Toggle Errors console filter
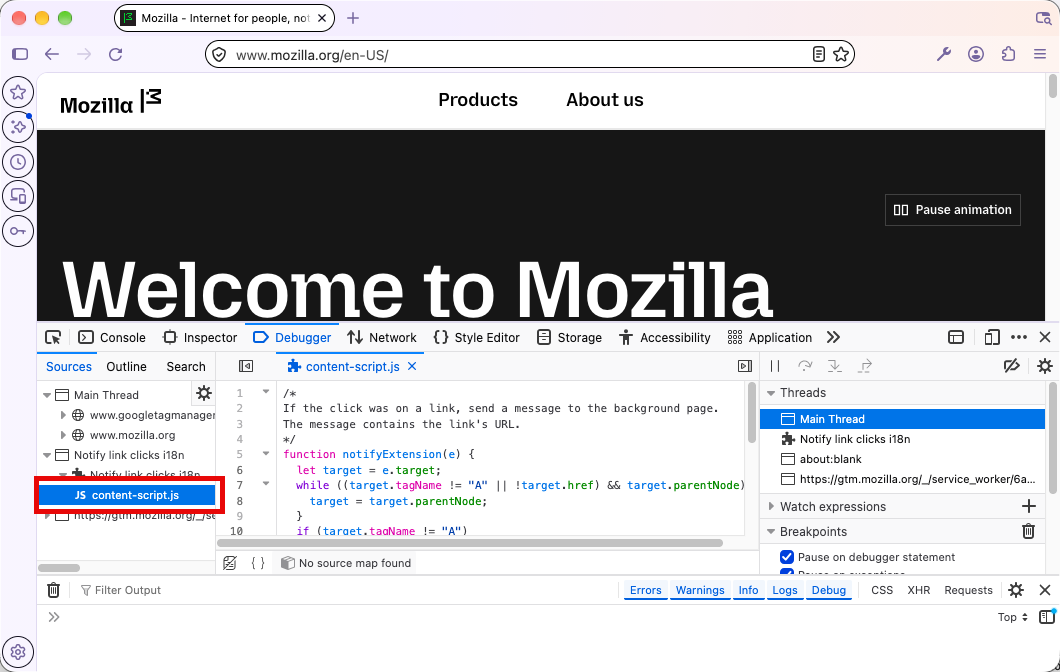 click(x=645, y=590)
